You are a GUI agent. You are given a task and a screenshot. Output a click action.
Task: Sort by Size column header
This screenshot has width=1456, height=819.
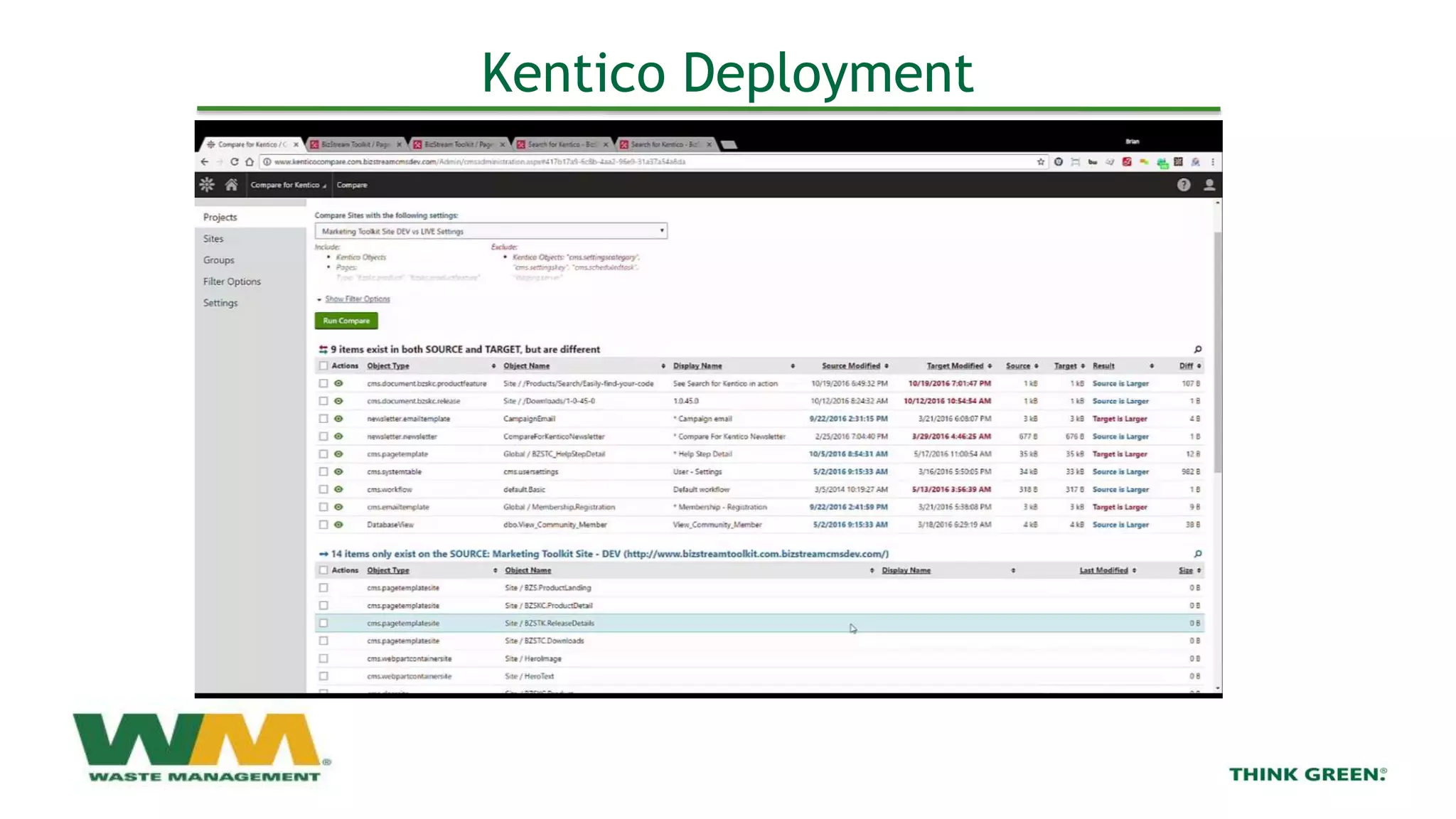coord(1185,570)
